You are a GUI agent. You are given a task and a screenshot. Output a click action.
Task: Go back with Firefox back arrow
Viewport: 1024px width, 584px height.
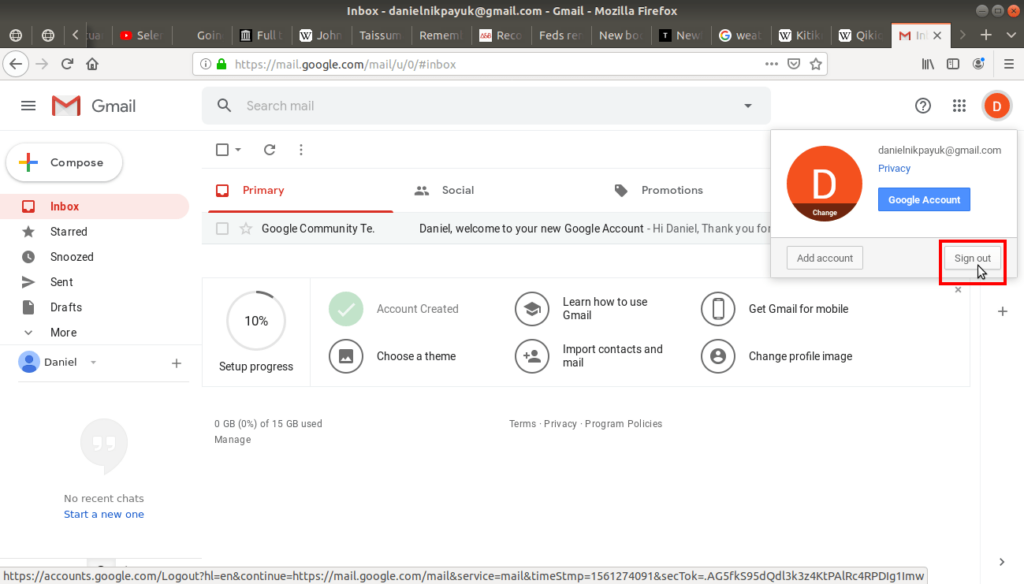[x=16, y=64]
